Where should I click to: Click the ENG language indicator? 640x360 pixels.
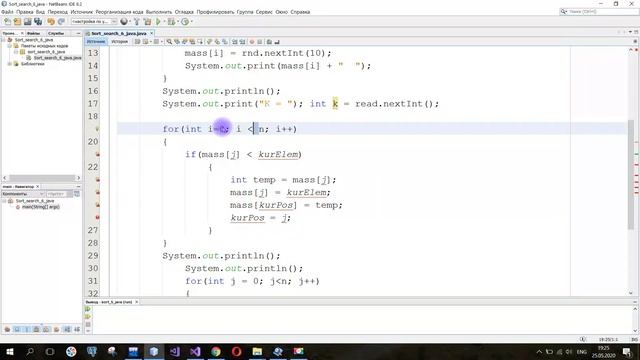click(582, 352)
